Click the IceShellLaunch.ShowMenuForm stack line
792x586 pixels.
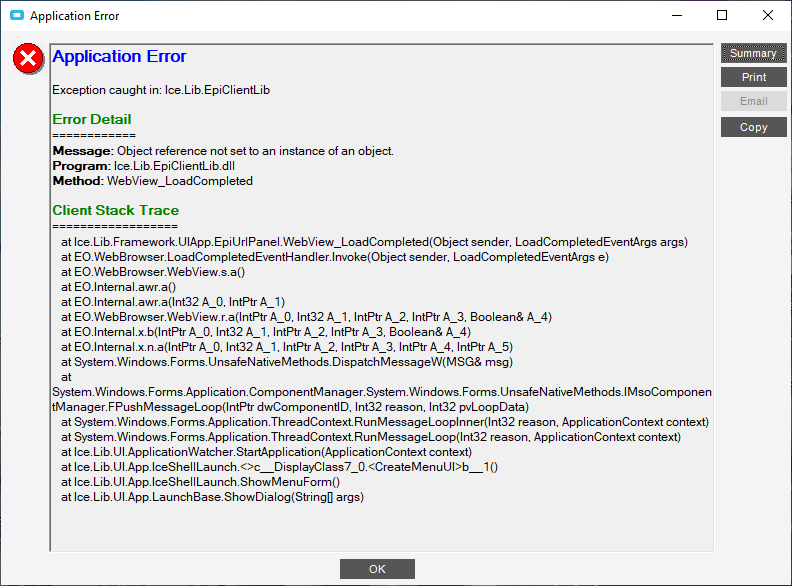[x=201, y=482]
